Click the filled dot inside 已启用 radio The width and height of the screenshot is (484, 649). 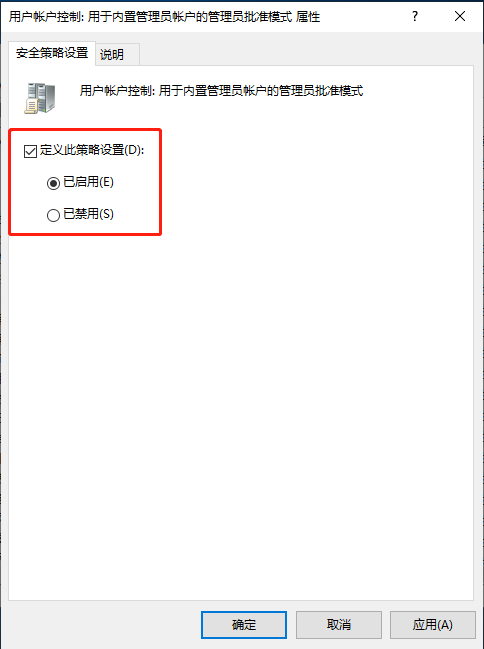tap(53, 183)
